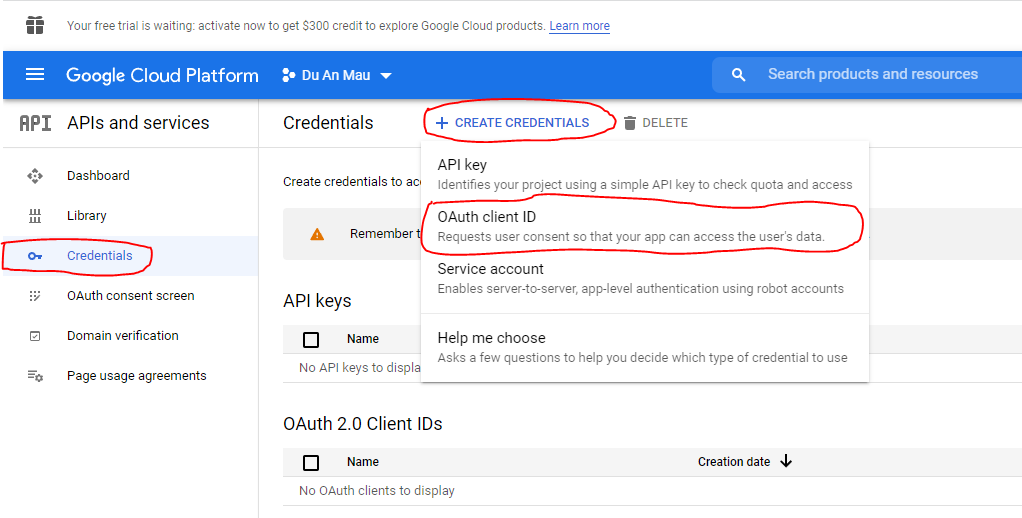Open the hamburger navigation menu

[35, 75]
